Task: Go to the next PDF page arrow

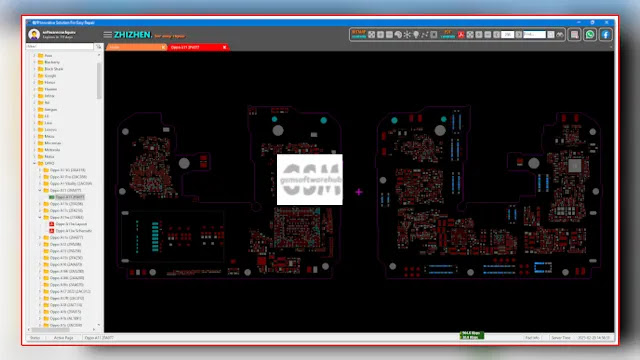Action: pos(519,35)
